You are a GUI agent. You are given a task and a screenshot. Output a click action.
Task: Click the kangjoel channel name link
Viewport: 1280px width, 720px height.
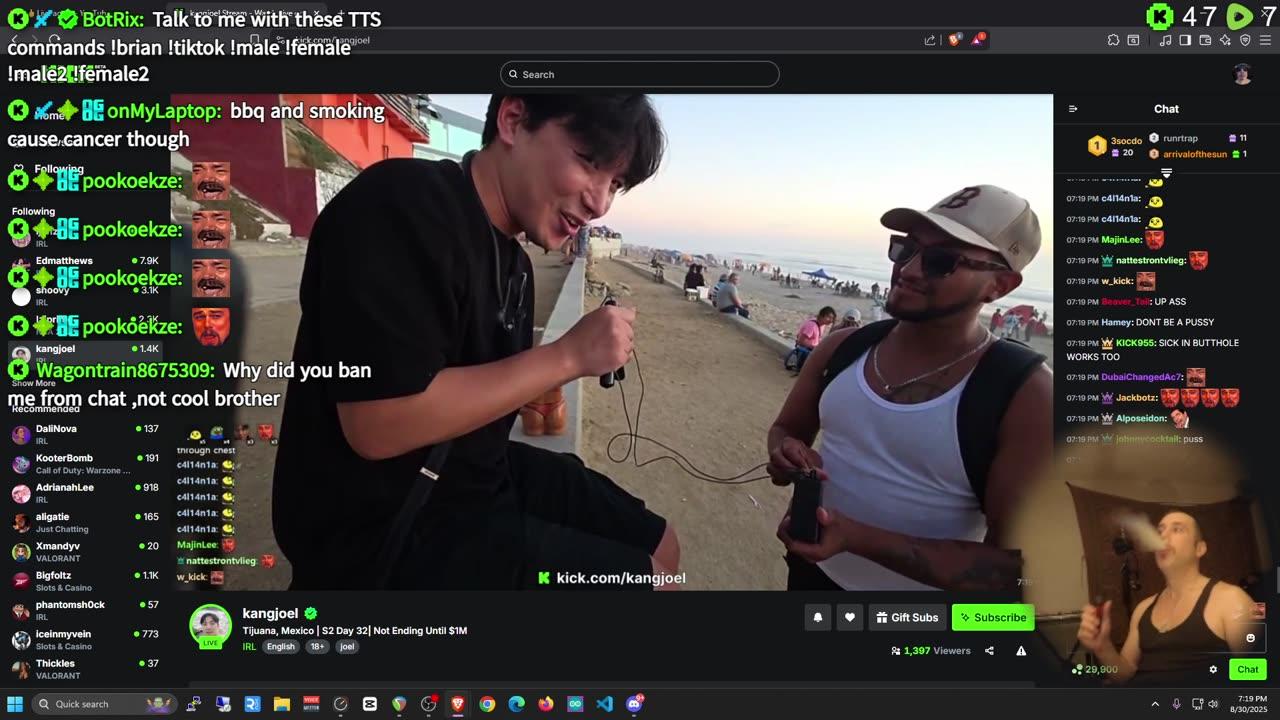[270, 613]
